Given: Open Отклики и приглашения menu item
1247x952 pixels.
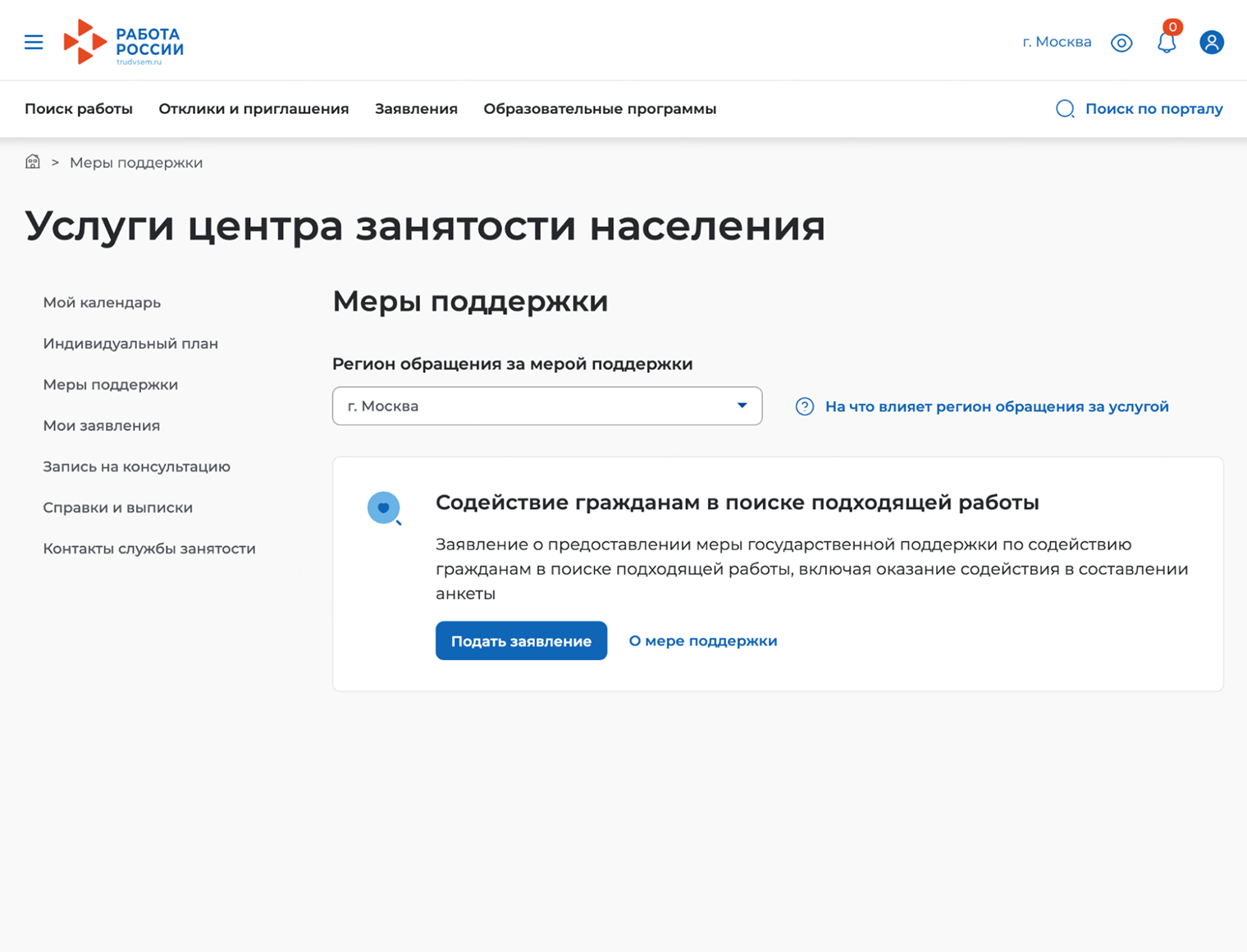Looking at the screenshot, I should 254,109.
